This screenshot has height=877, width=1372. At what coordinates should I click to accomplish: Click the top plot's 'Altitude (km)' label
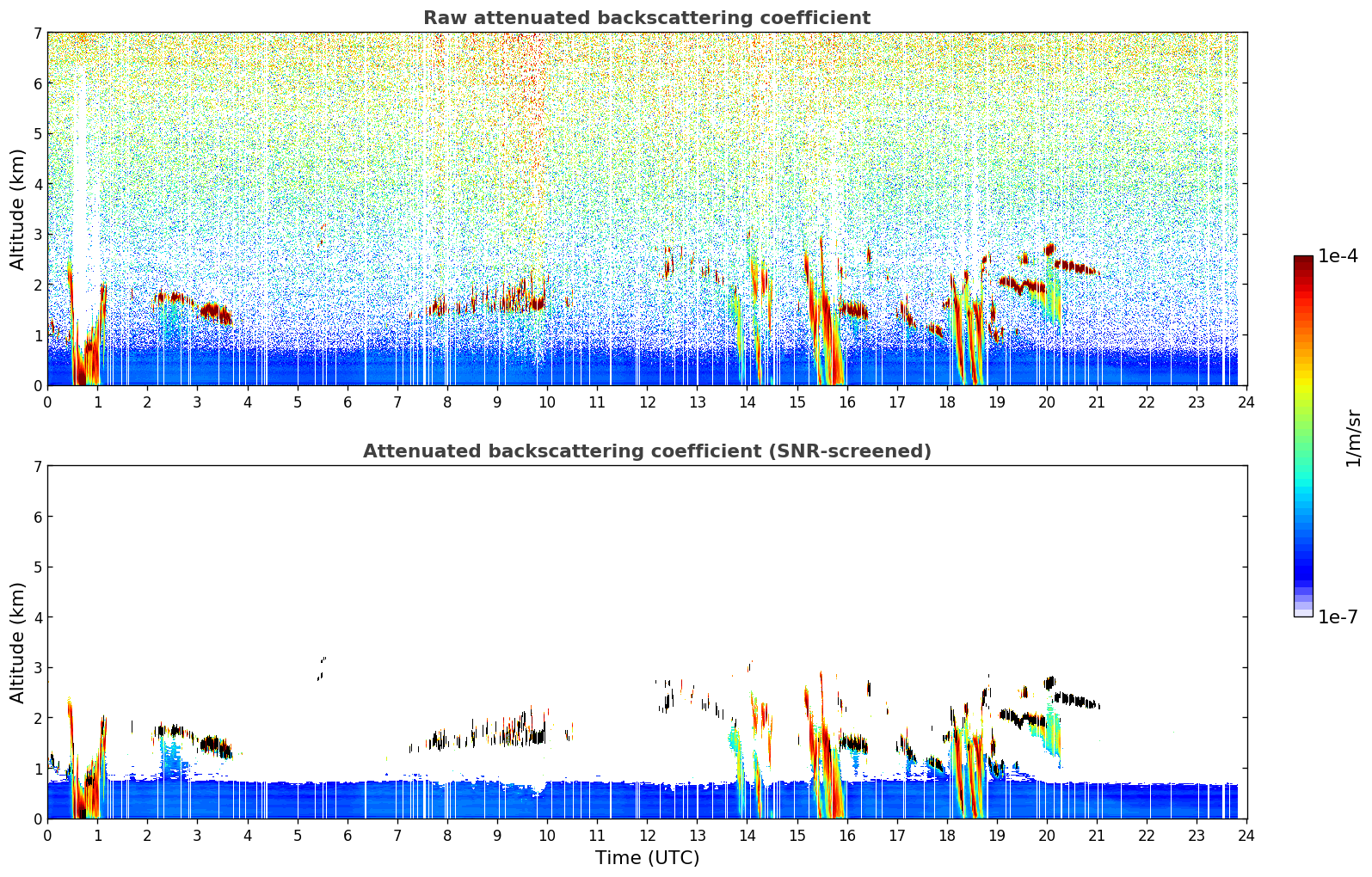(18, 209)
